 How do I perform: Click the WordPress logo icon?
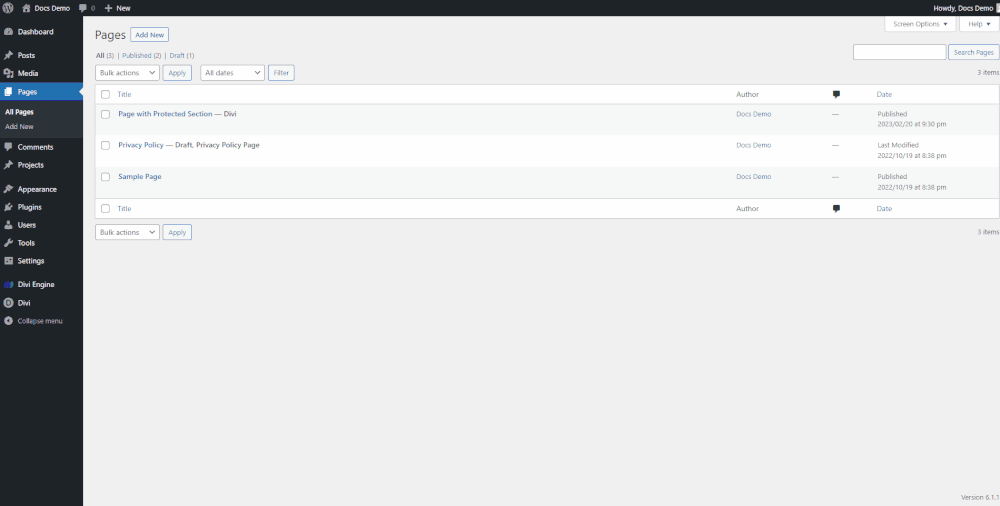(8, 8)
